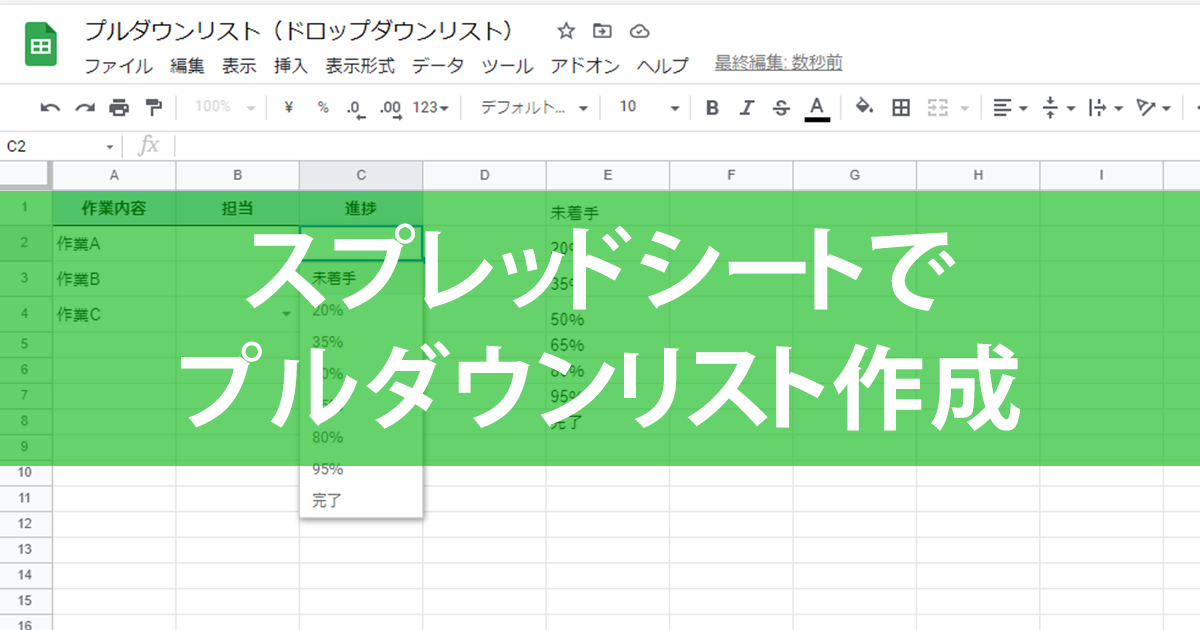Open the fill color bucket

pyautogui.click(x=865, y=107)
